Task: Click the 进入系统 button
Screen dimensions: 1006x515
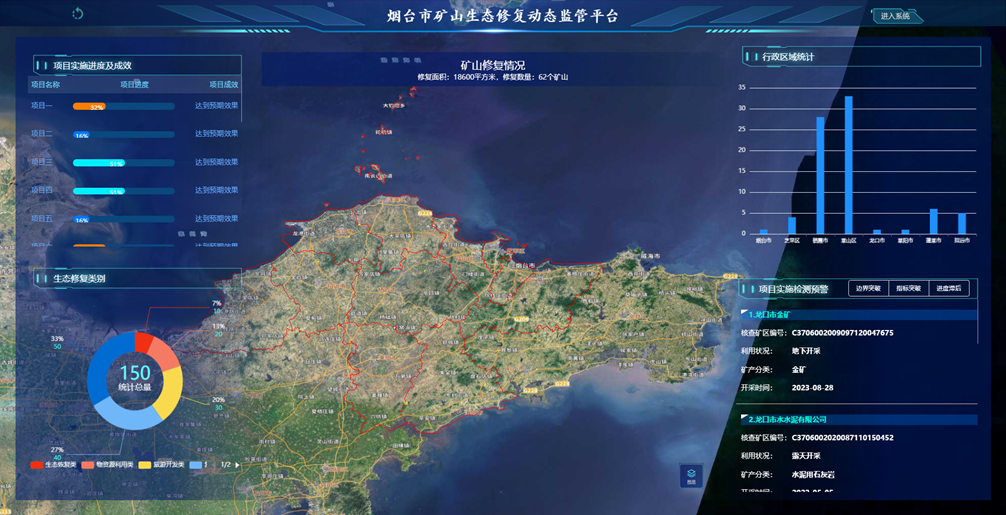Action: [895, 16]
